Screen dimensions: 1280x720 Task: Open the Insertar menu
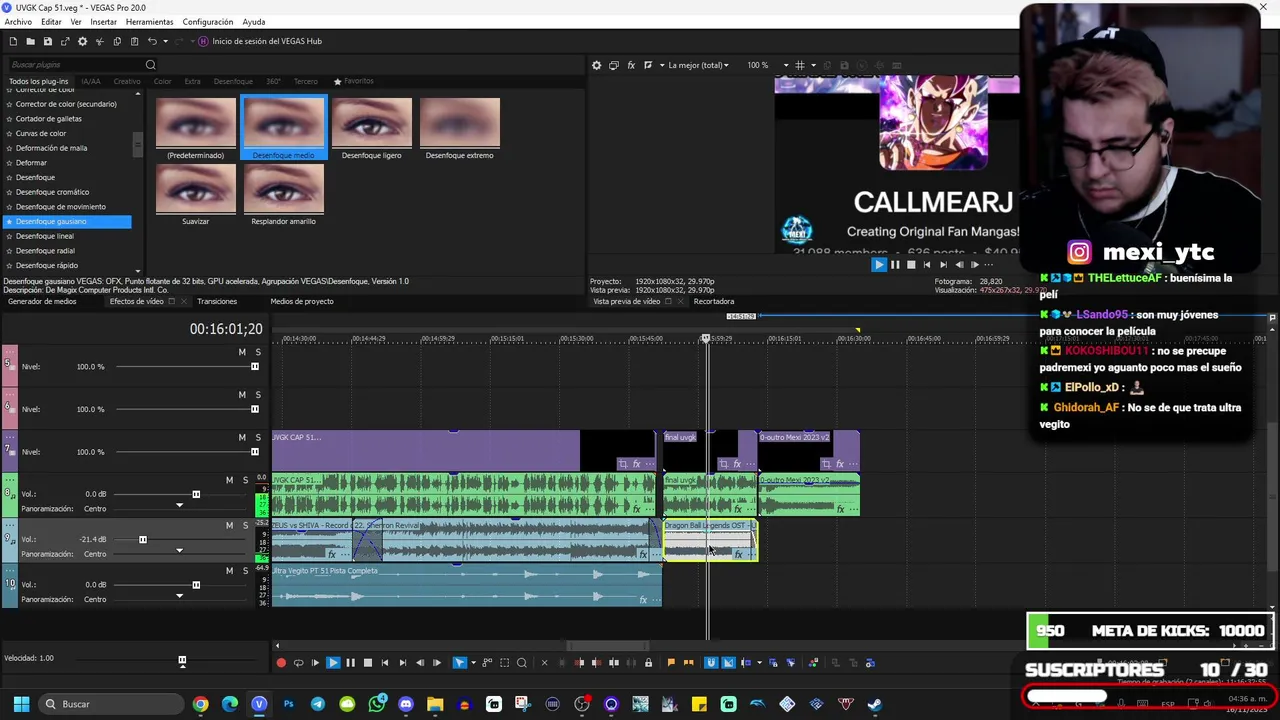103,22
